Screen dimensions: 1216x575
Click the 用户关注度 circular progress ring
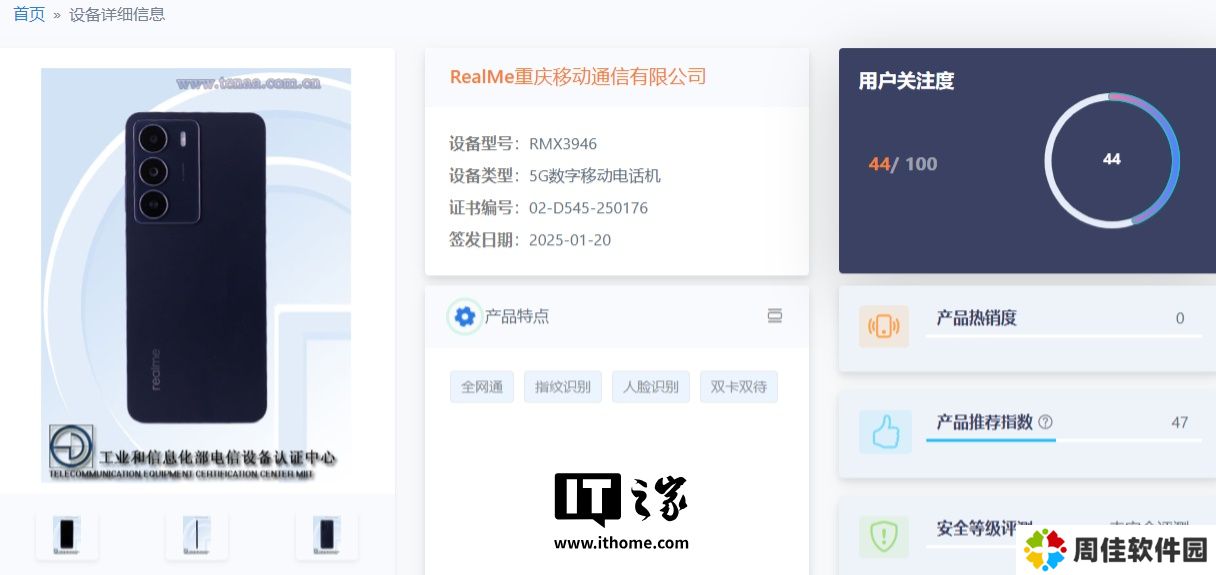(x=1112, y=160)
